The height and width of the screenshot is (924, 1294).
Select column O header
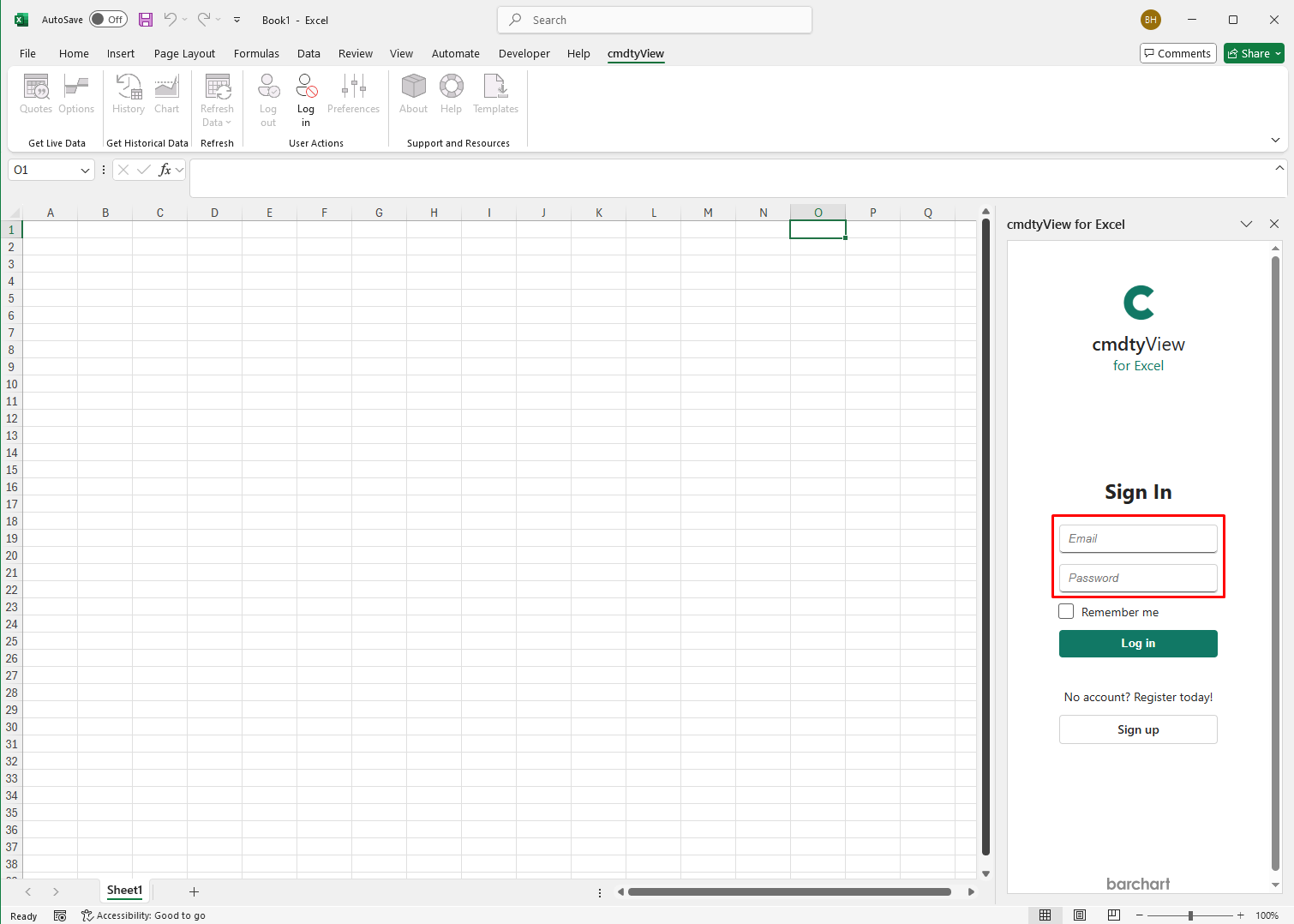point(818,213)
